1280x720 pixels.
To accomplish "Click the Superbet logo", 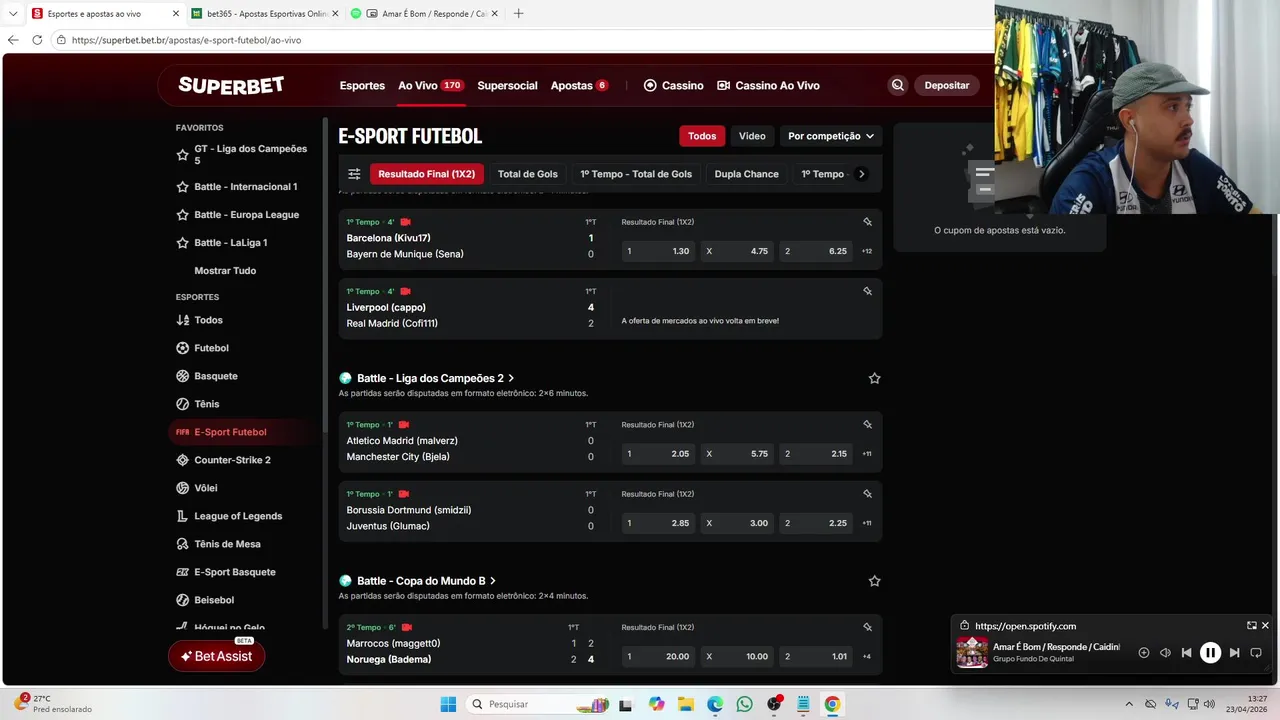I will (x=231, y=85).
